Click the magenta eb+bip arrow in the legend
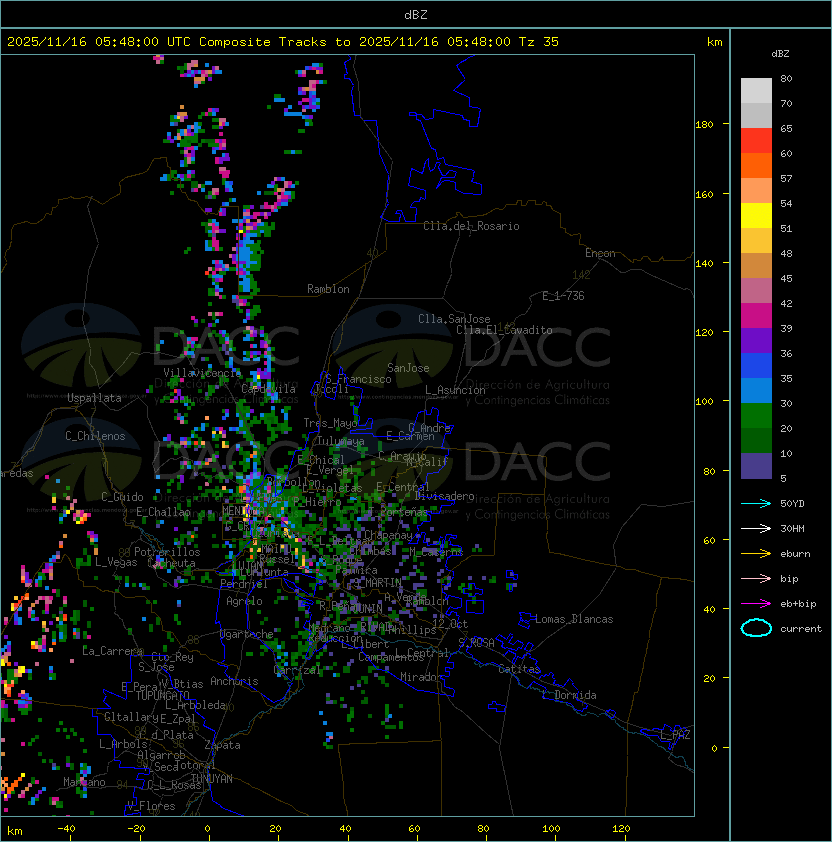 (756, 604)
